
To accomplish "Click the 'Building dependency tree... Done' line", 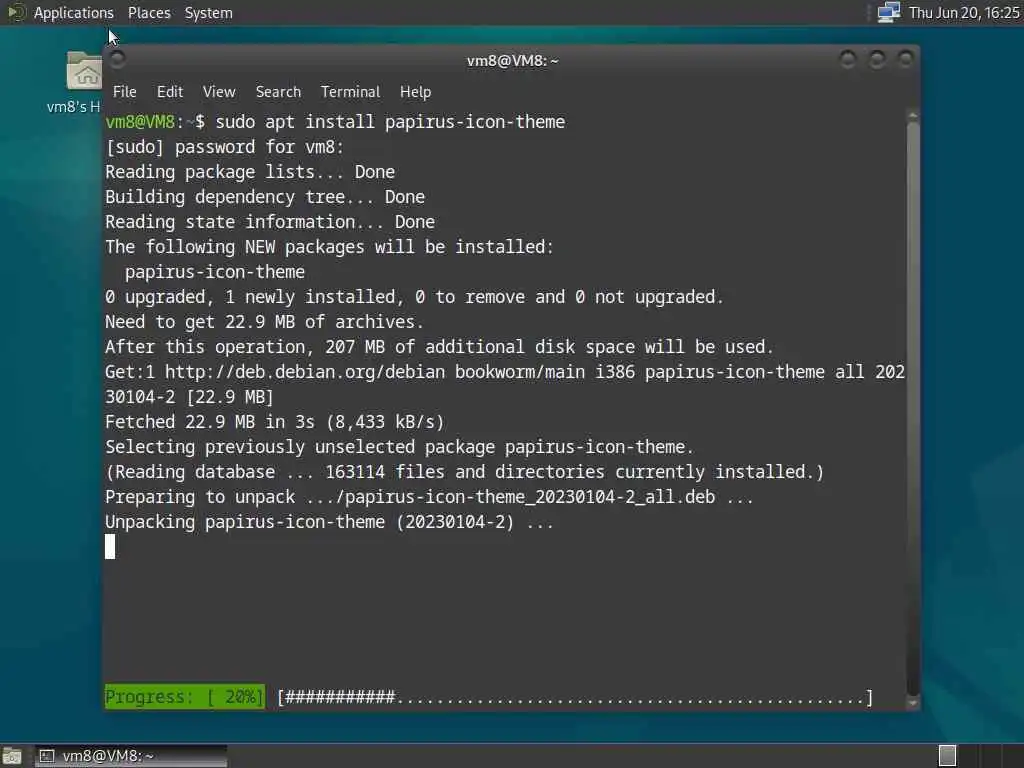I will (x=265, y=197).
